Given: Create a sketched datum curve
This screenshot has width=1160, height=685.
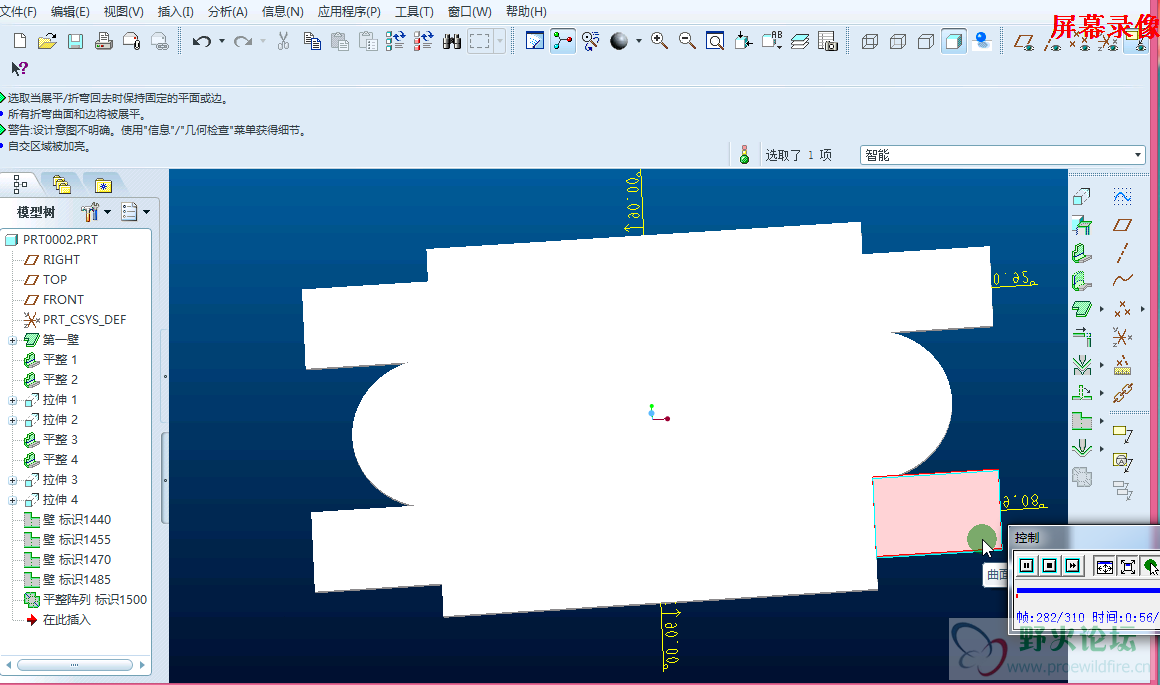Looking at the screenshot, I should (x=1122, y=196).
